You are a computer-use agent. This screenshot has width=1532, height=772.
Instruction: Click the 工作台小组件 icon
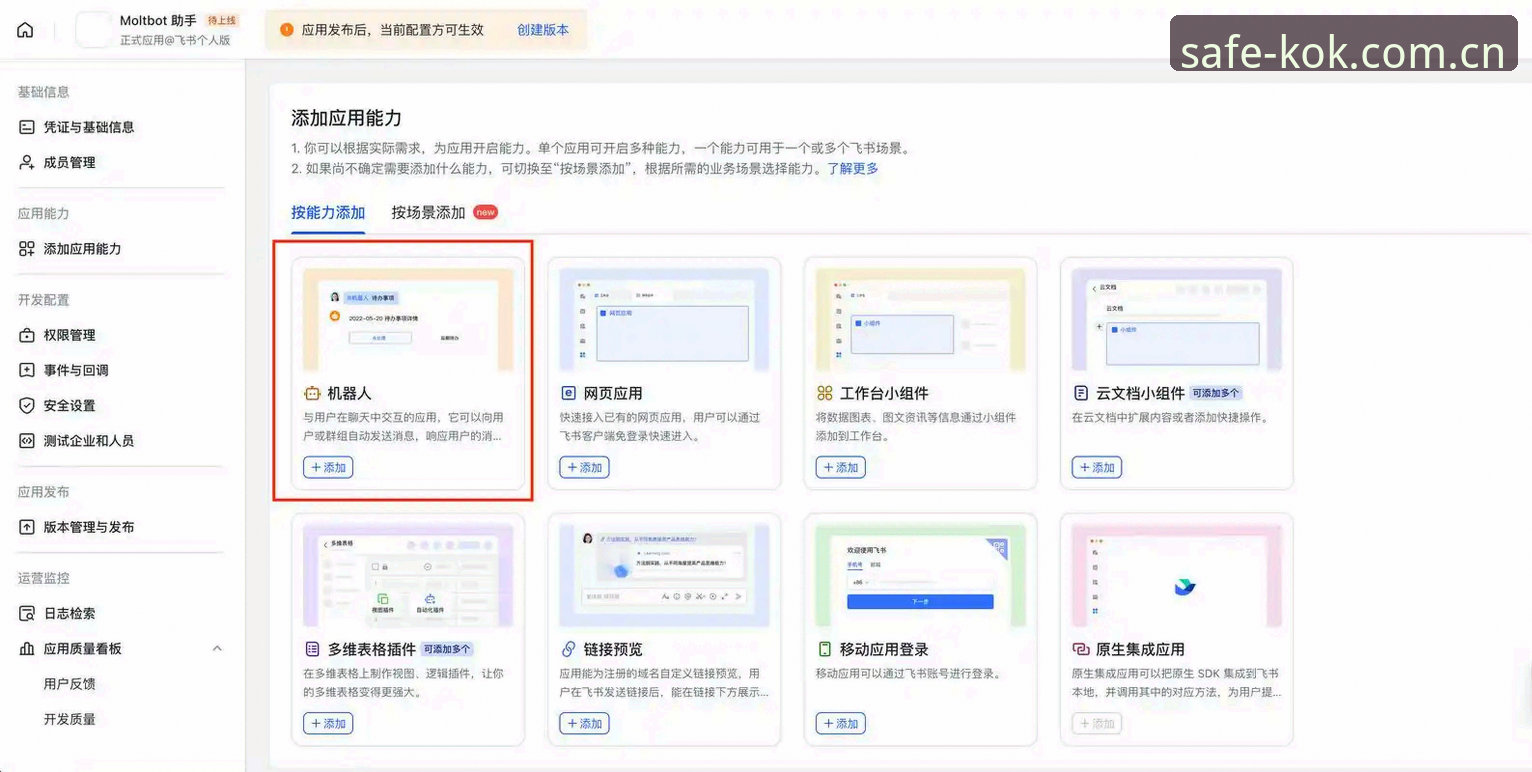[x=824, y=393]
